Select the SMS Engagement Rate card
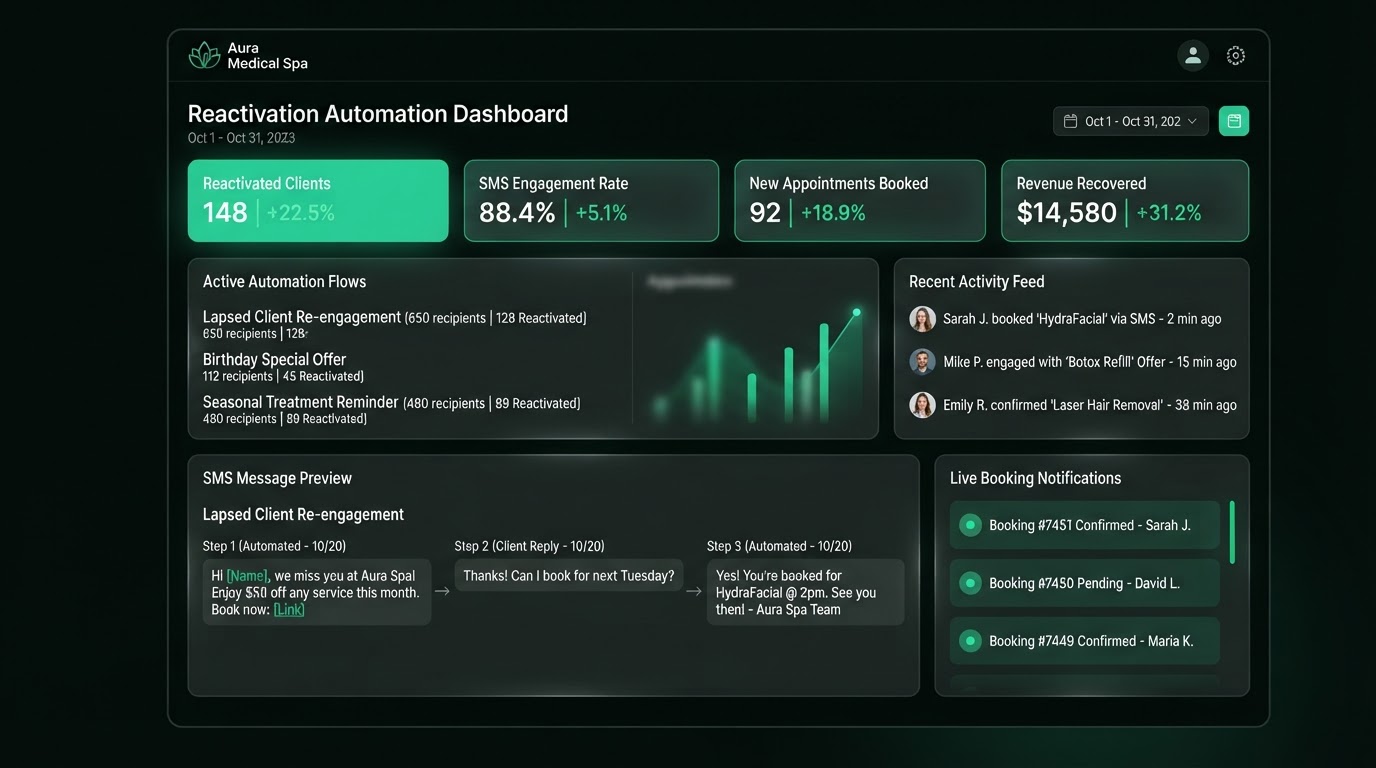Screen dimensions: 1376x768 591,201
